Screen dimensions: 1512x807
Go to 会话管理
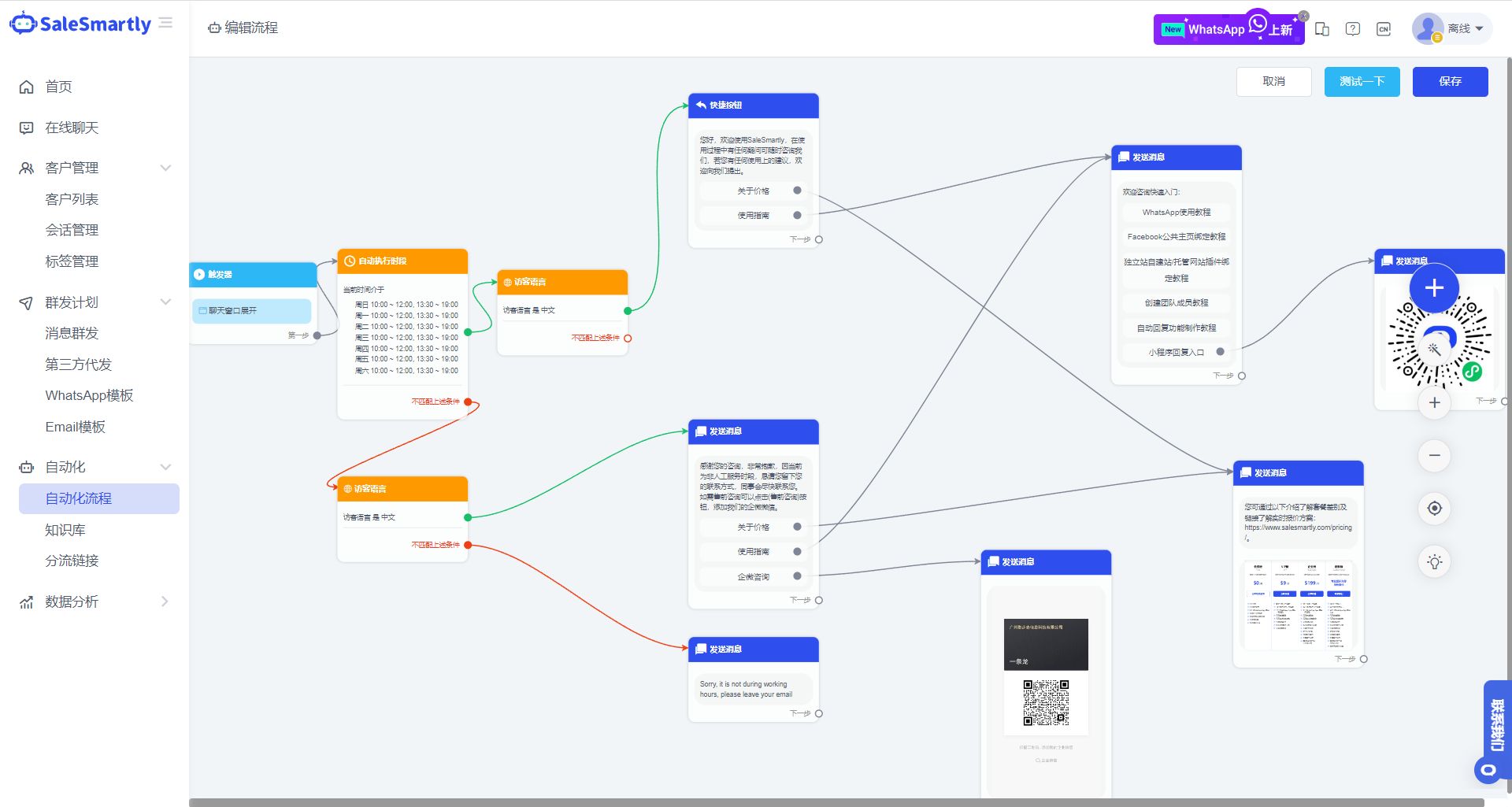72,230
